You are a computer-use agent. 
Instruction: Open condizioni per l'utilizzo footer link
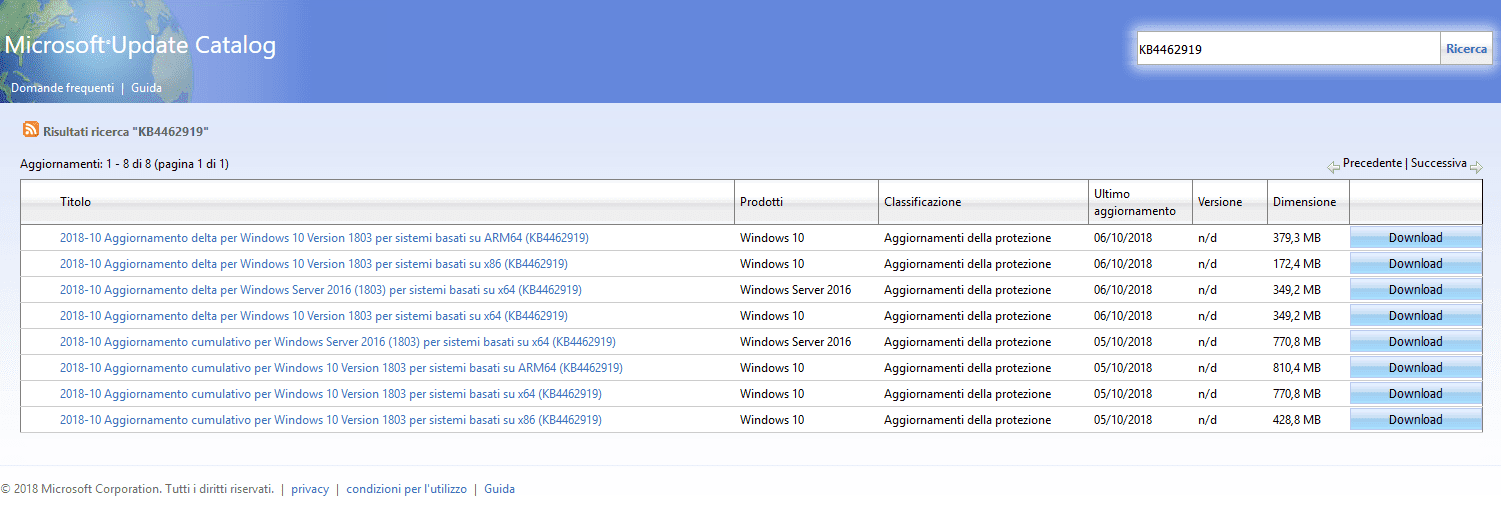click(406, 489)
